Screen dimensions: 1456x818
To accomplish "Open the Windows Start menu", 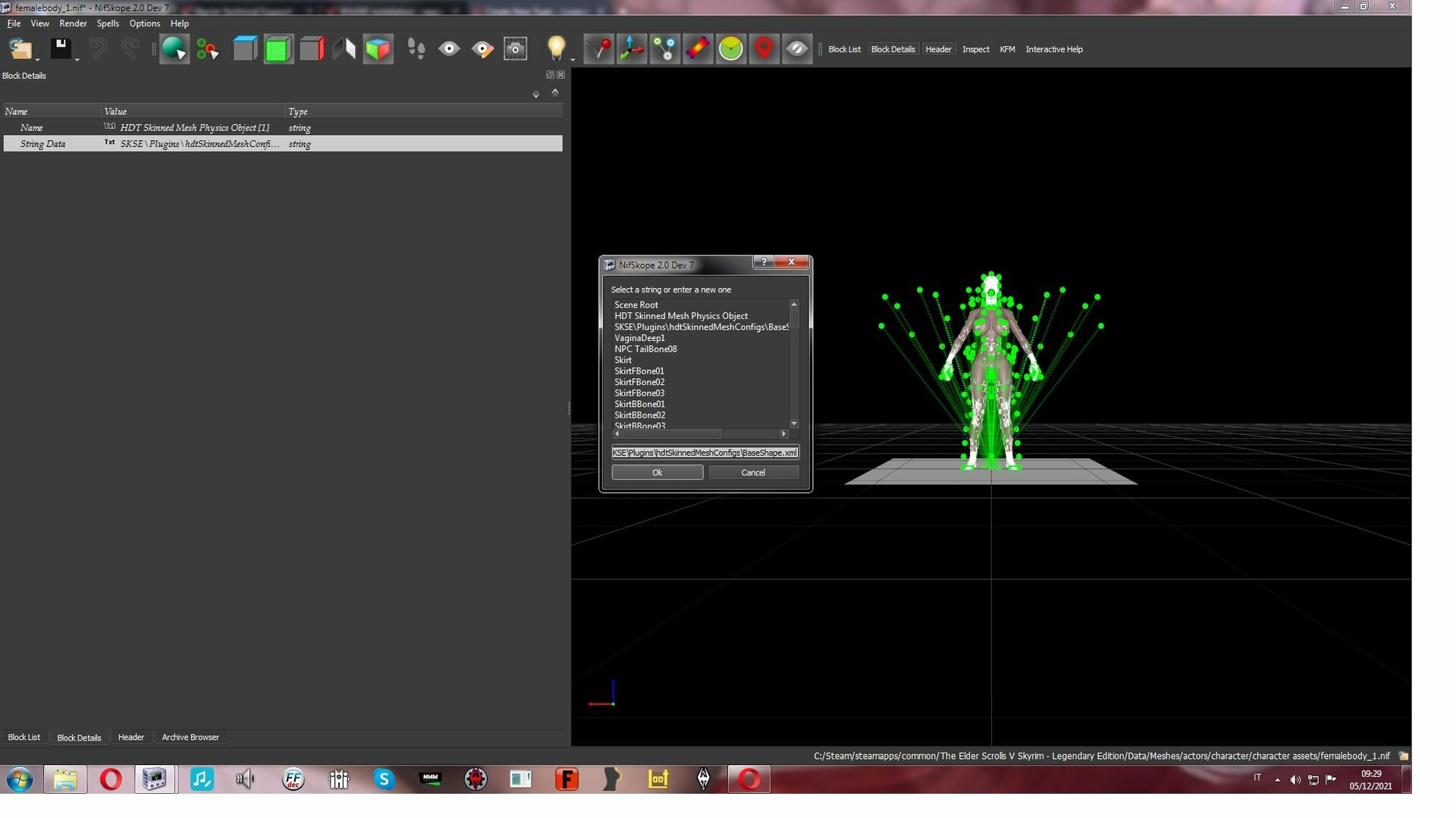I will click(20, 779).
